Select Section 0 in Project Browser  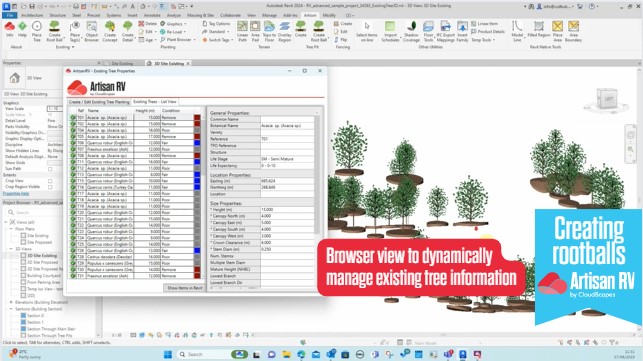click(35, 315)
